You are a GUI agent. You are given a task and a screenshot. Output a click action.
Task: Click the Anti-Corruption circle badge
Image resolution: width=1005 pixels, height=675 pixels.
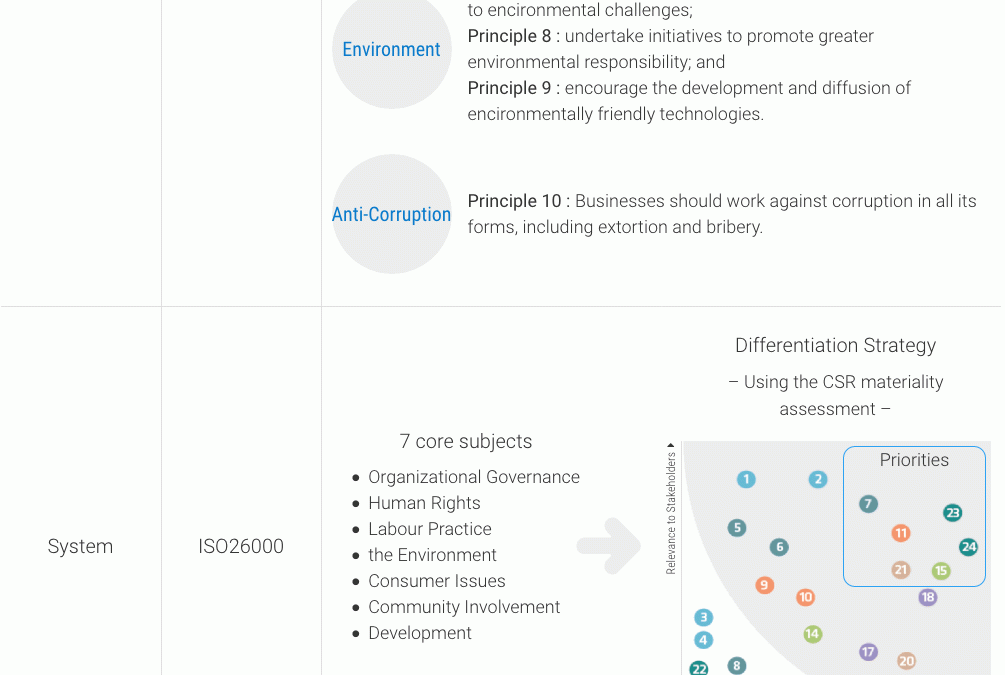[392, 214]
